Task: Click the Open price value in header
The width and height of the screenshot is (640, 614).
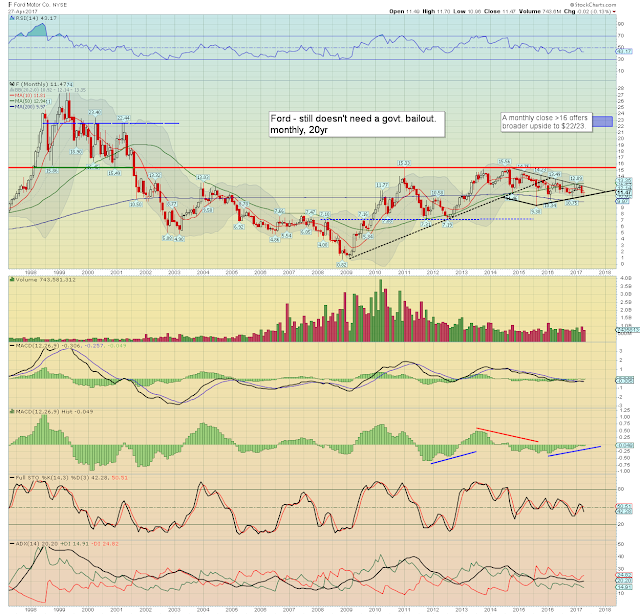Action: click(413, 11)
